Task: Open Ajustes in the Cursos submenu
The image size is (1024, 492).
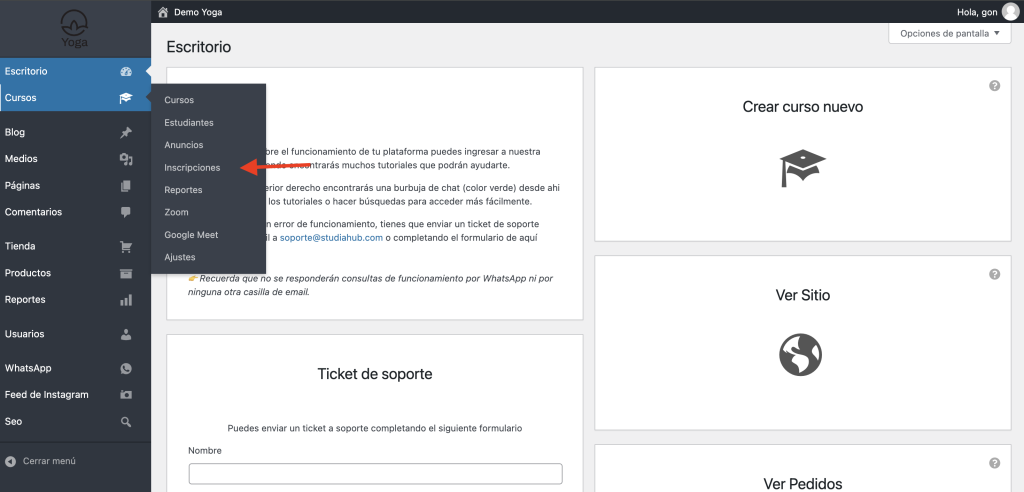Action: [x=181, y=257]
